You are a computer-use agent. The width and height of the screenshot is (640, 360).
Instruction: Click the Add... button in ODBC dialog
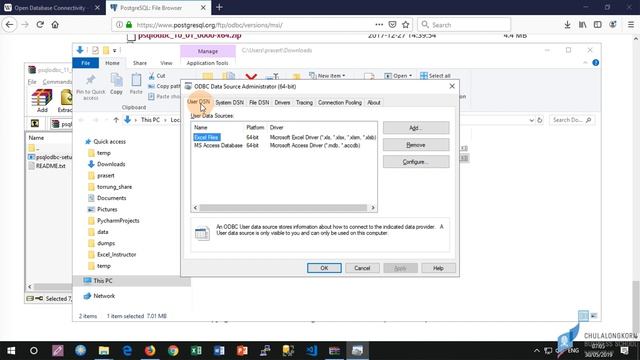tap(416, 128)
